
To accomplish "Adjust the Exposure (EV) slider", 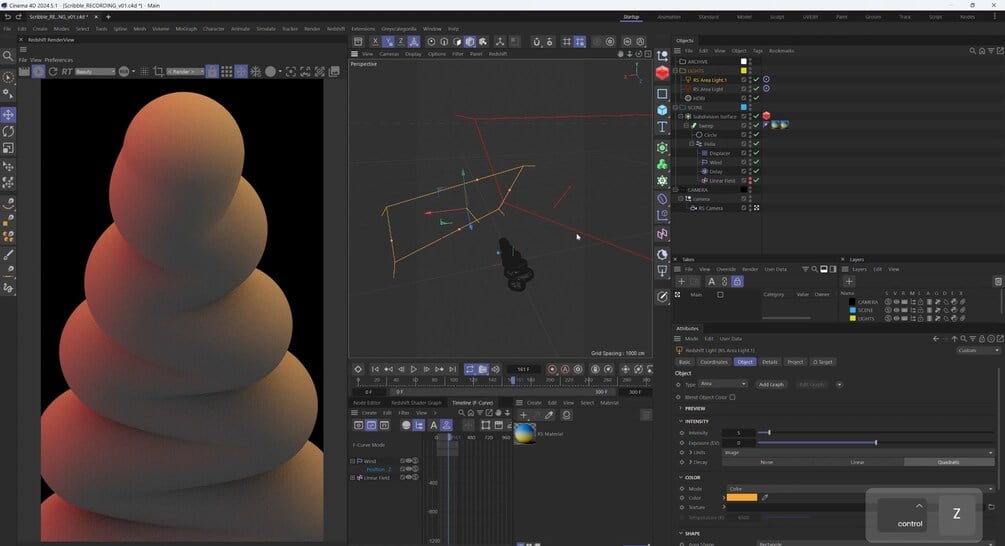I will pyautogui.click(x=876, y=442).
